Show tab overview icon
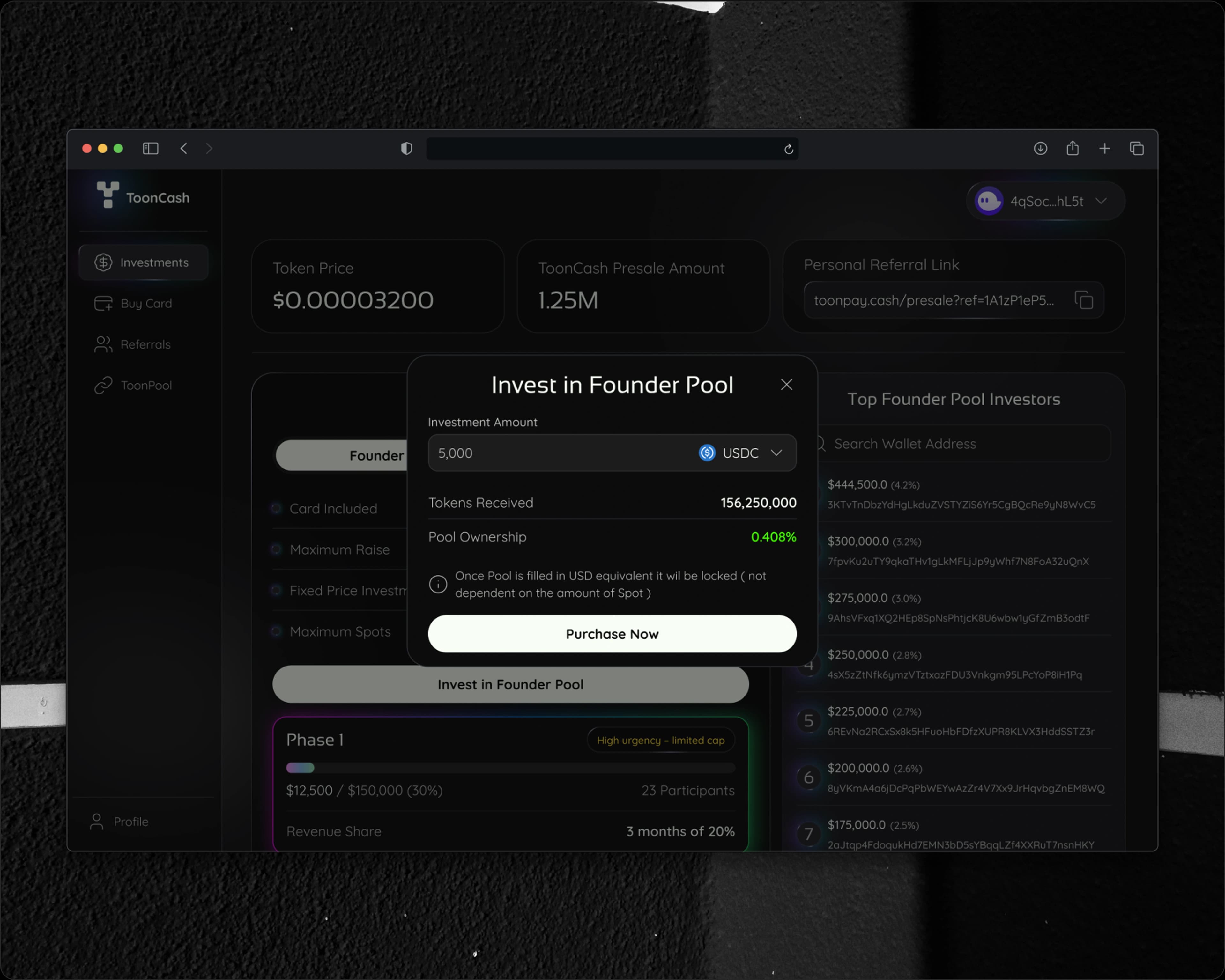Screen dimensions: 1225x980 click(1136, 148)
